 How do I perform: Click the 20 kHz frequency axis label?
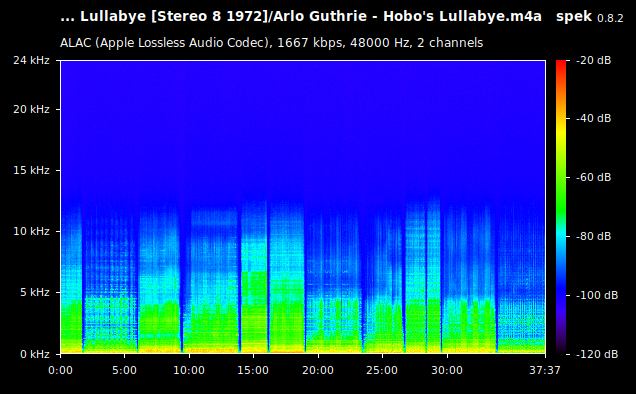pyautogui.click(x=31, y=110)
